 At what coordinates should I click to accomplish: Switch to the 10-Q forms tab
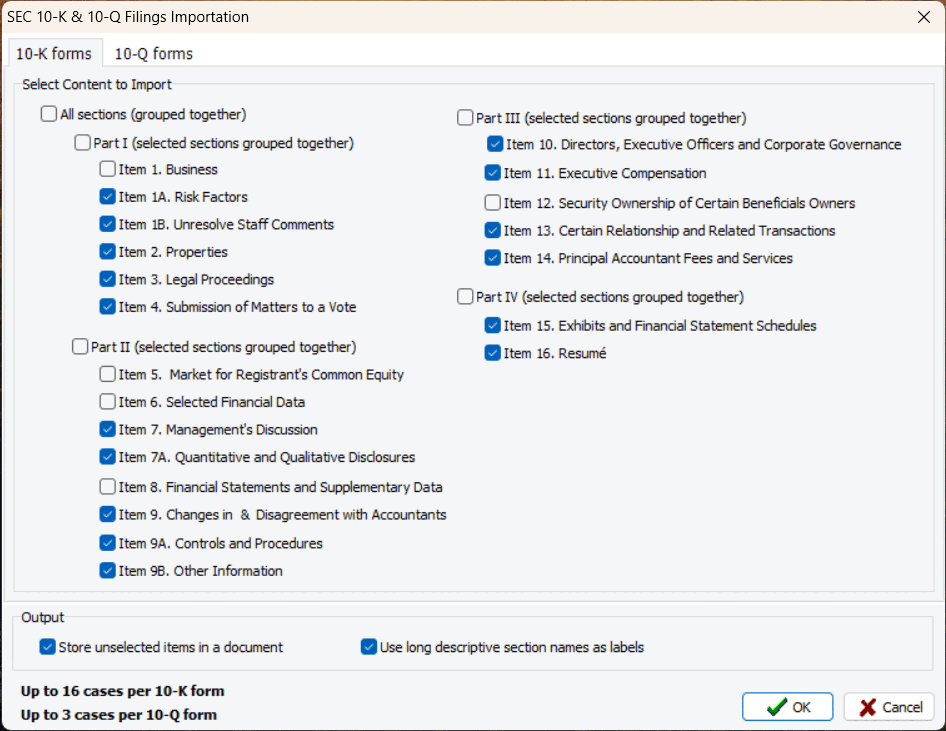153,54
